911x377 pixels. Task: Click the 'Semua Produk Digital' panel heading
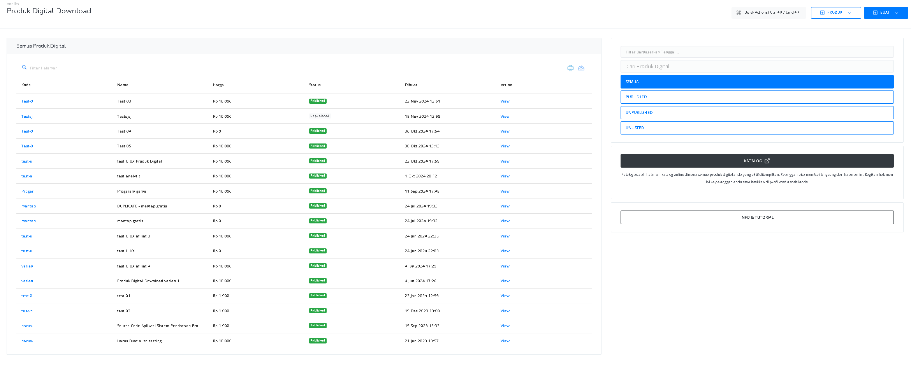pos(41,45)
